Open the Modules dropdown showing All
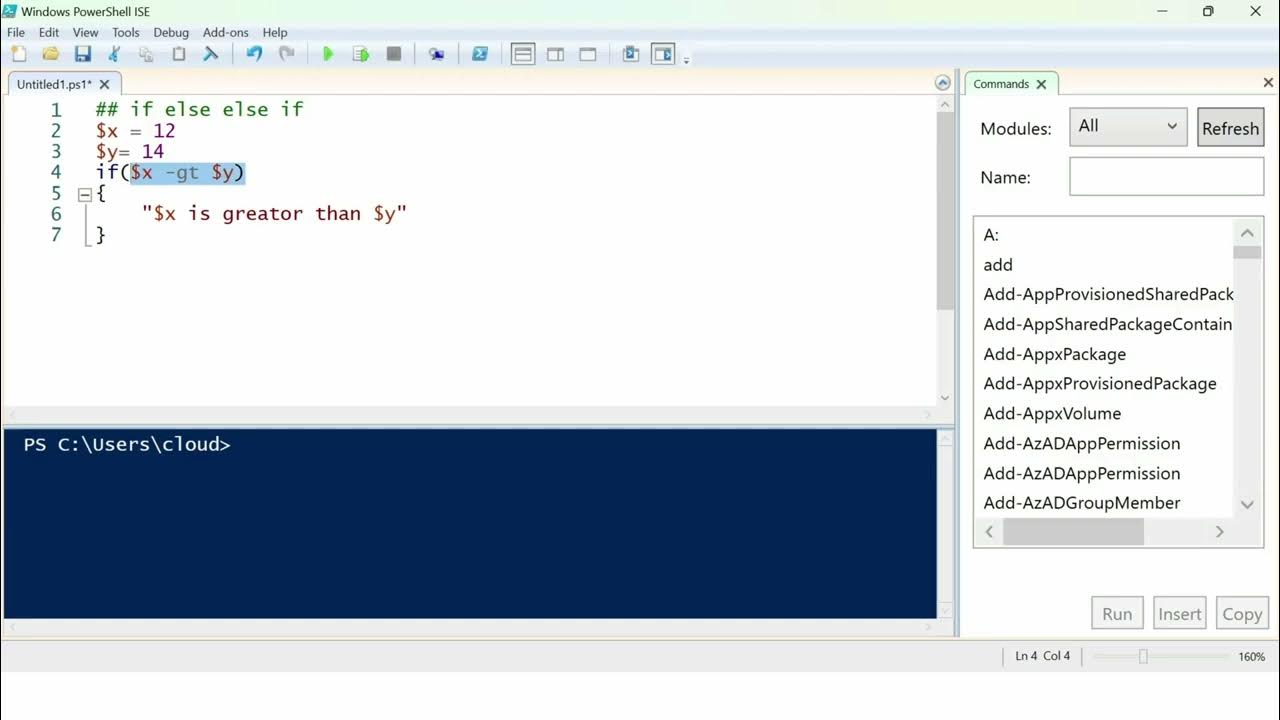The width and height of the screenshot is (1280, 720). tap(1128, 127)
